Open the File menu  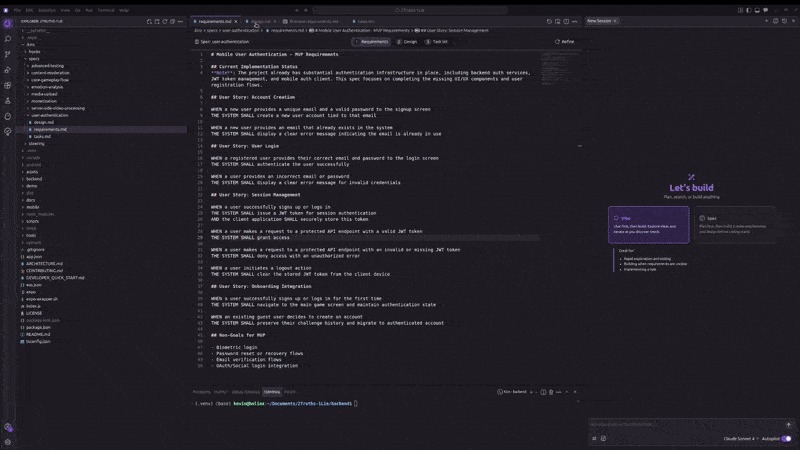[x=17, y=10]
